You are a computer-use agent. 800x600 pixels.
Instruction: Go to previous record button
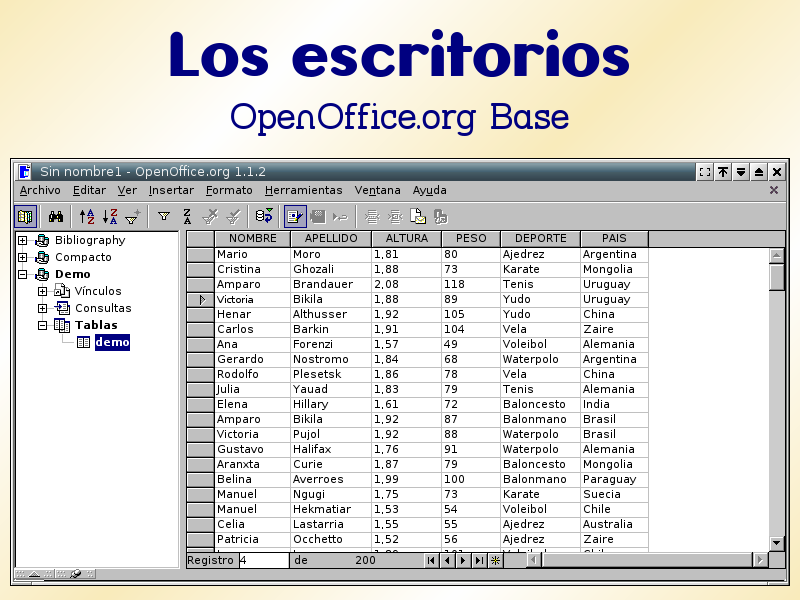click(x=447, y=560)
